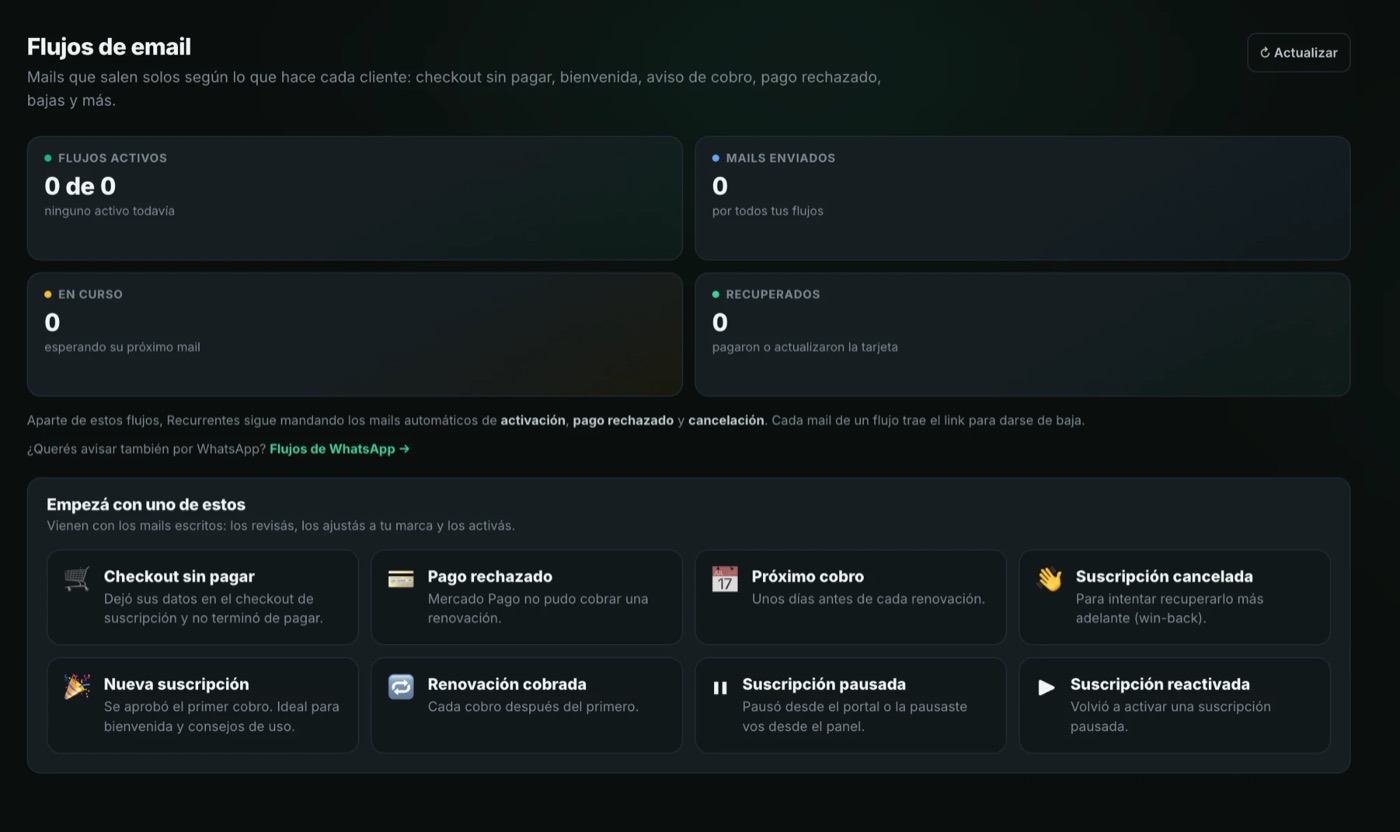The image size is (1400, 832).
Task: Choose the Checkout sin pagar template title
Action: [x=179, y=576]
